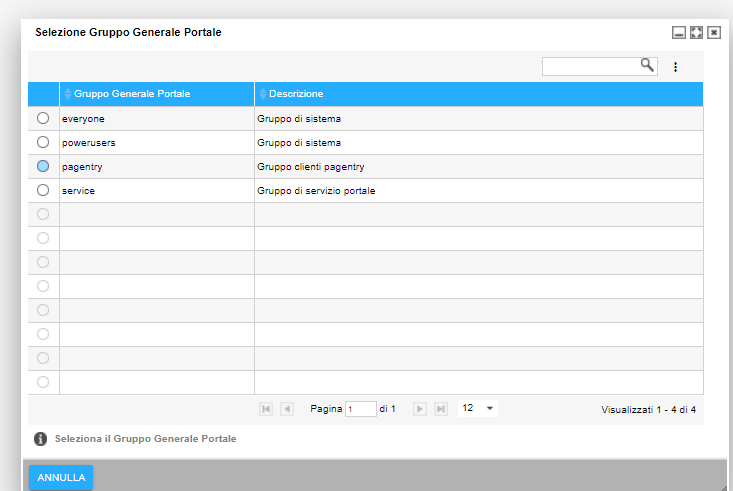Screen dimensions: 733x491
Task: Minimize the selection dialog window
Action: (679, 33)
